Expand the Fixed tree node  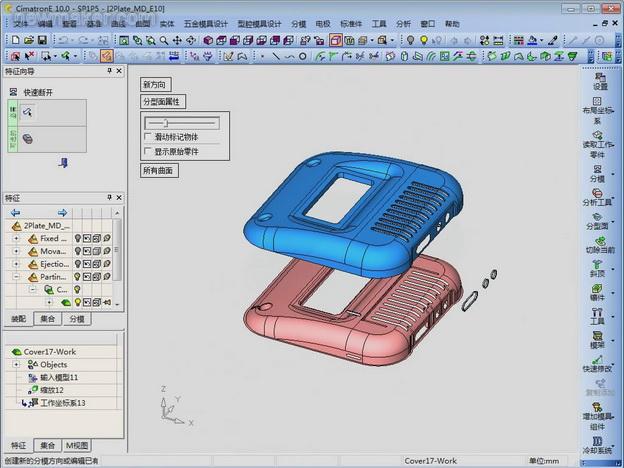[x=16, y=238]
